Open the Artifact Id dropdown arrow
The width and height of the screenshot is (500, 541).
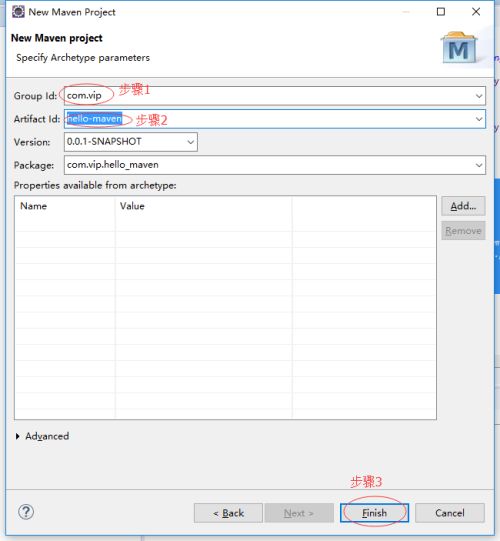click(x=479, y=119)
